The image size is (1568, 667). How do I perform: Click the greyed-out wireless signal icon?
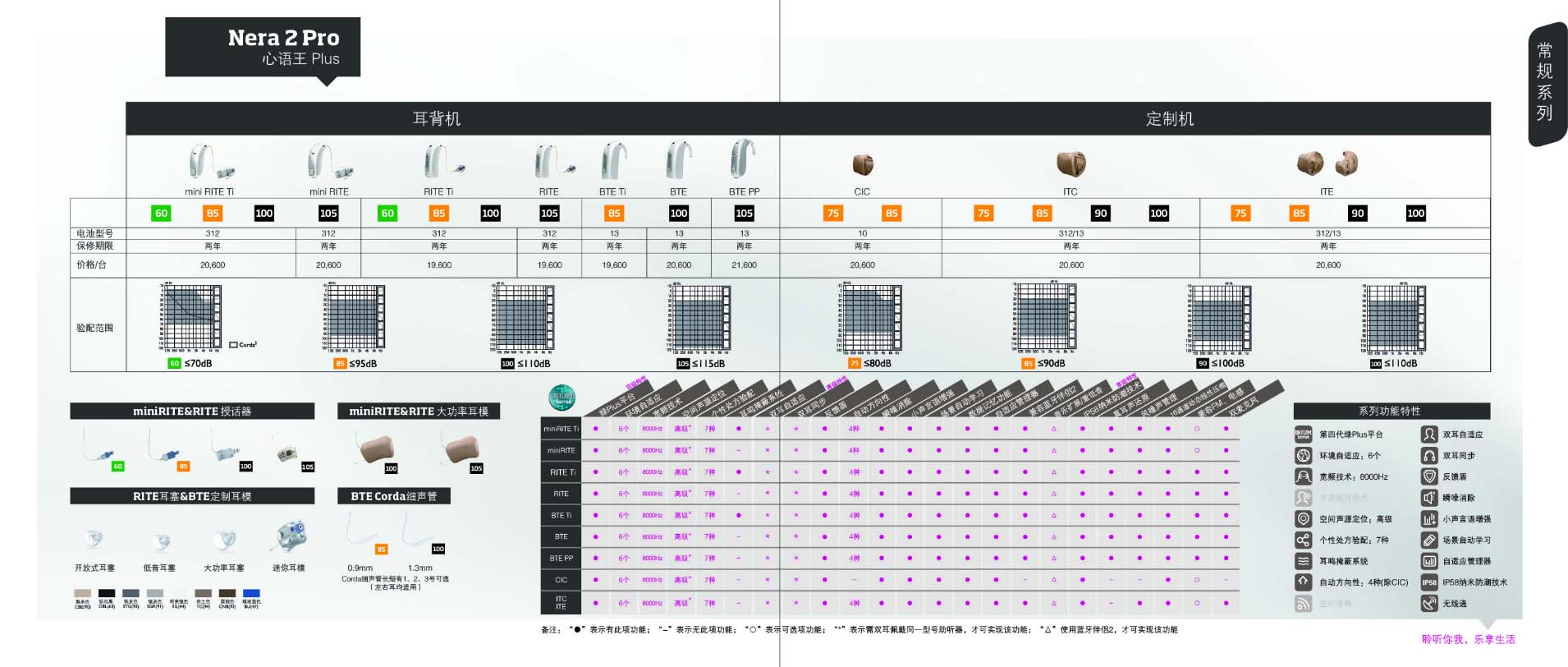point(1303,604)
